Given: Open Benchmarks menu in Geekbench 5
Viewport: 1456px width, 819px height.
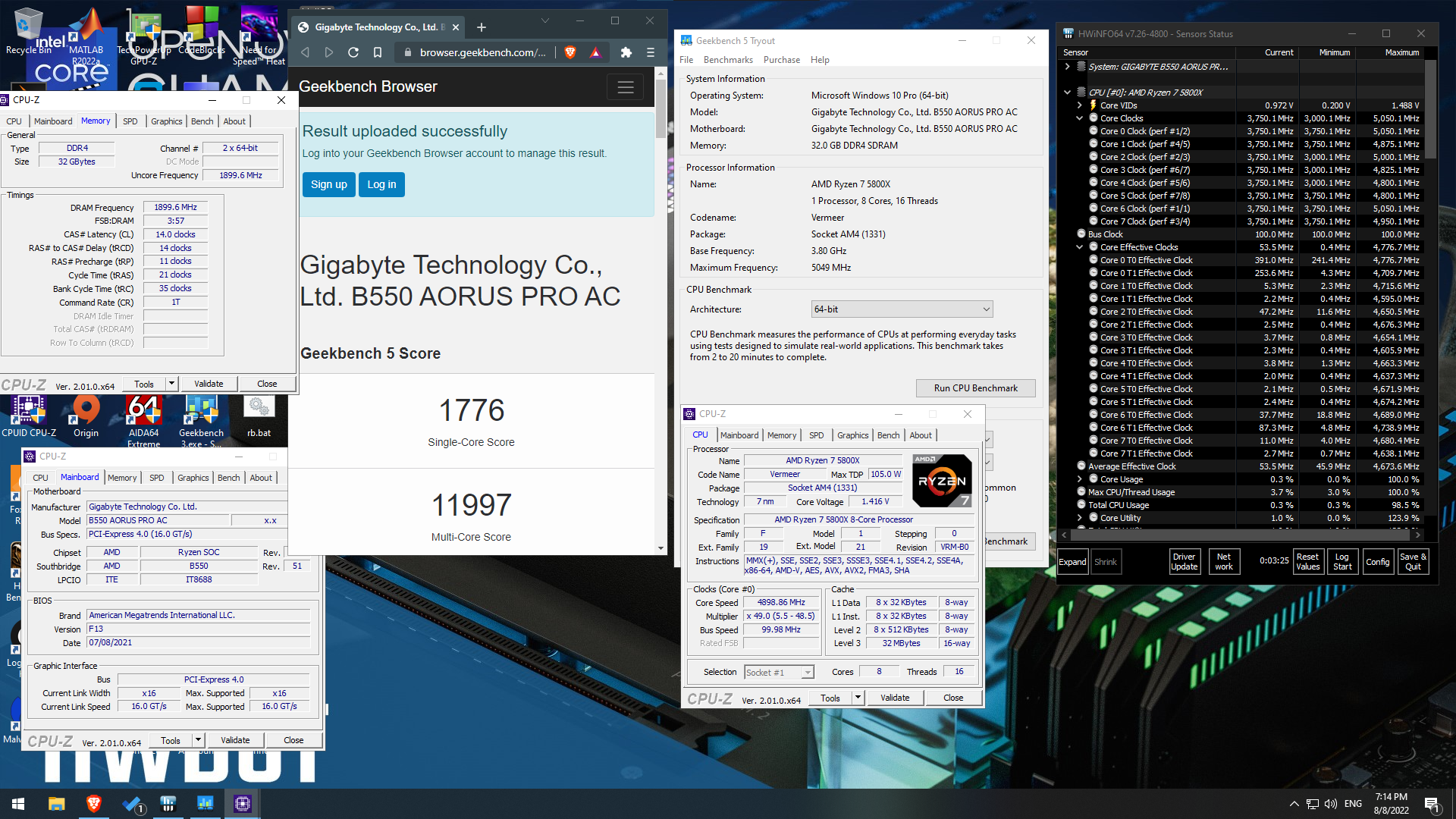Looking at the screenshot, I should [728, 60].
